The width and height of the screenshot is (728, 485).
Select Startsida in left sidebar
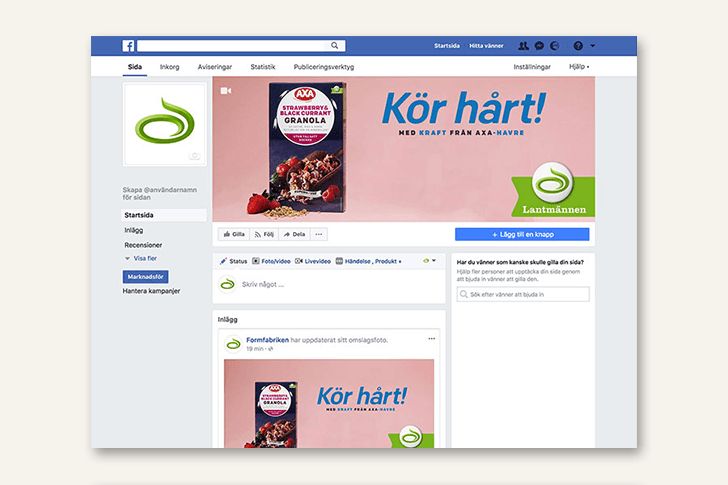coord(164,215)
